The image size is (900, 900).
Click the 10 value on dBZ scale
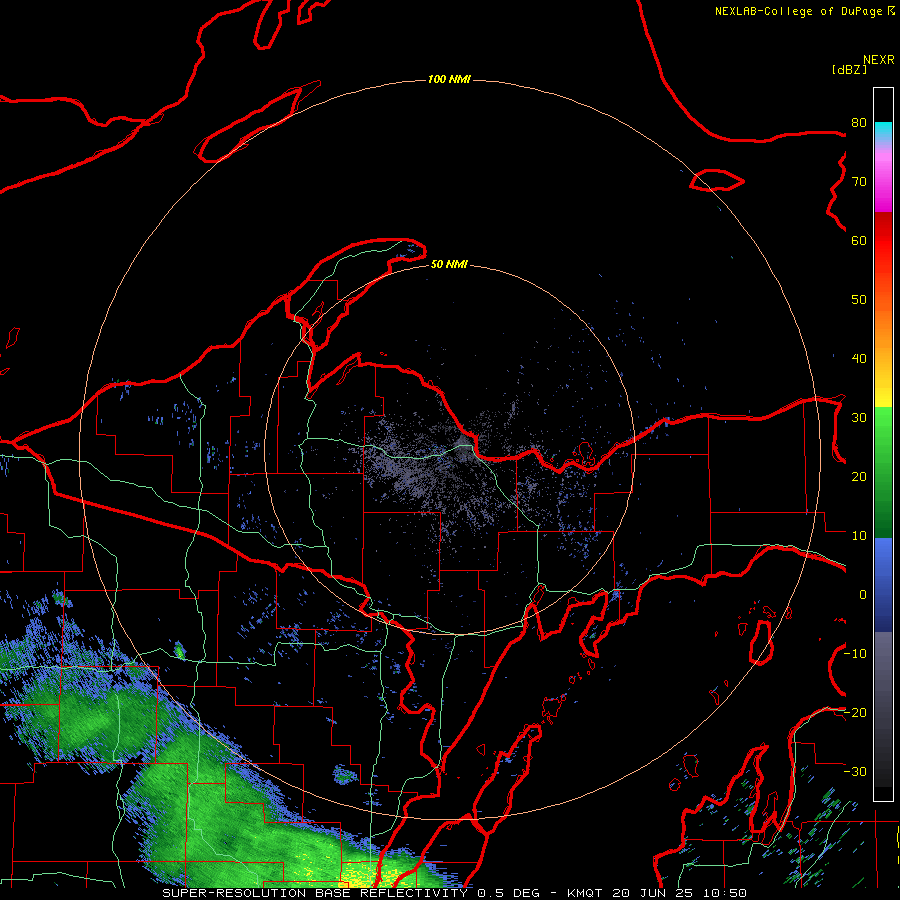tap(859, 536)
